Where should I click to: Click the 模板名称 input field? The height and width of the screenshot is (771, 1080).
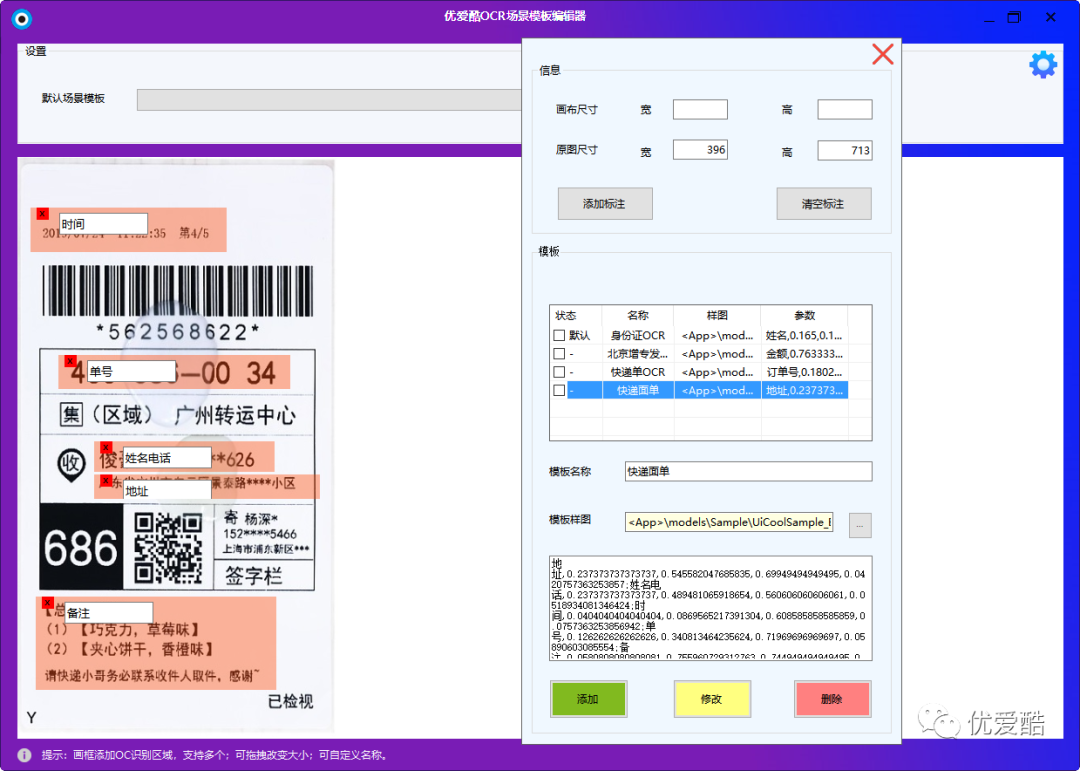pos(748,471)
